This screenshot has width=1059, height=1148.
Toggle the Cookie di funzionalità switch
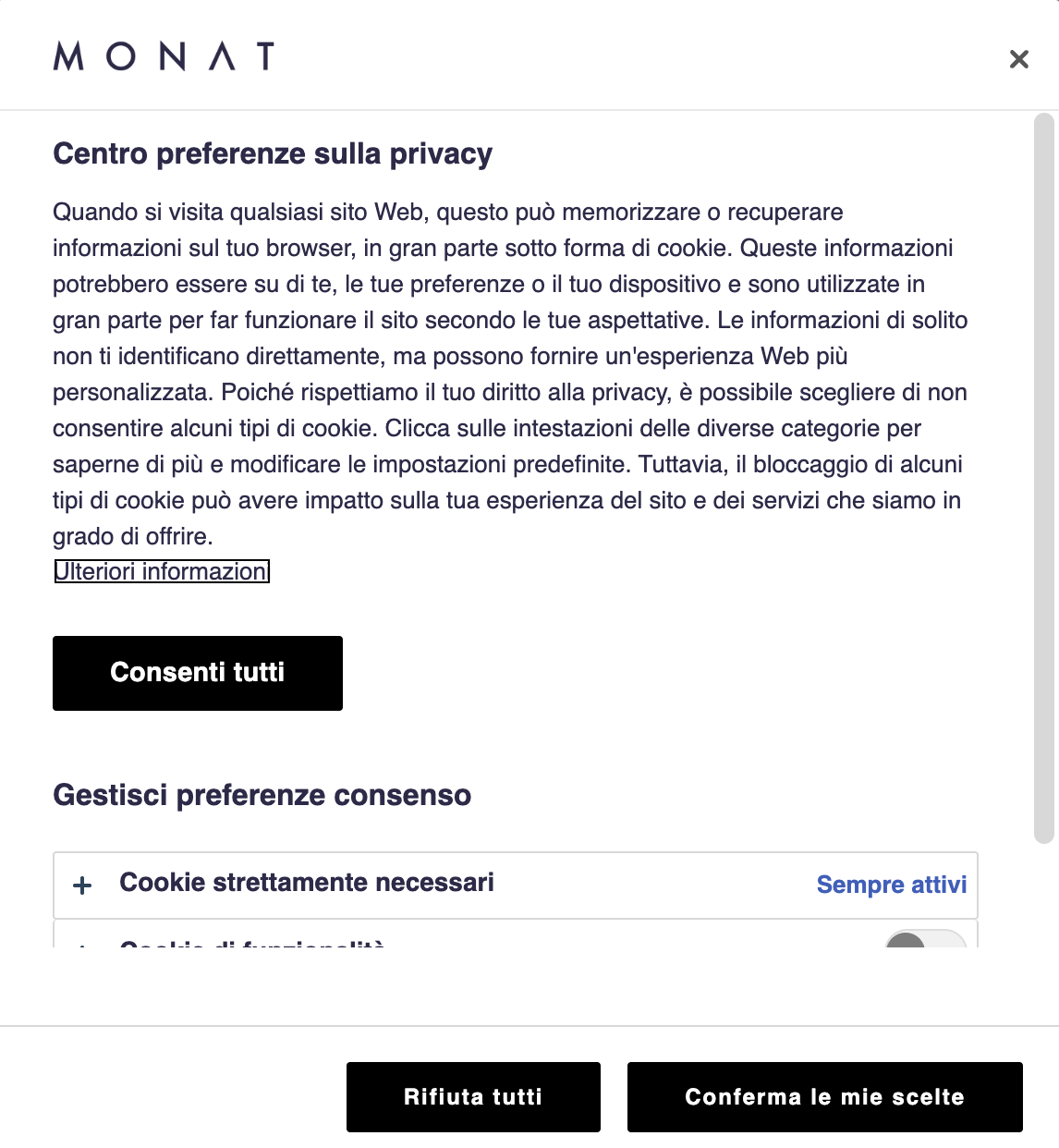tap(925, 940)
